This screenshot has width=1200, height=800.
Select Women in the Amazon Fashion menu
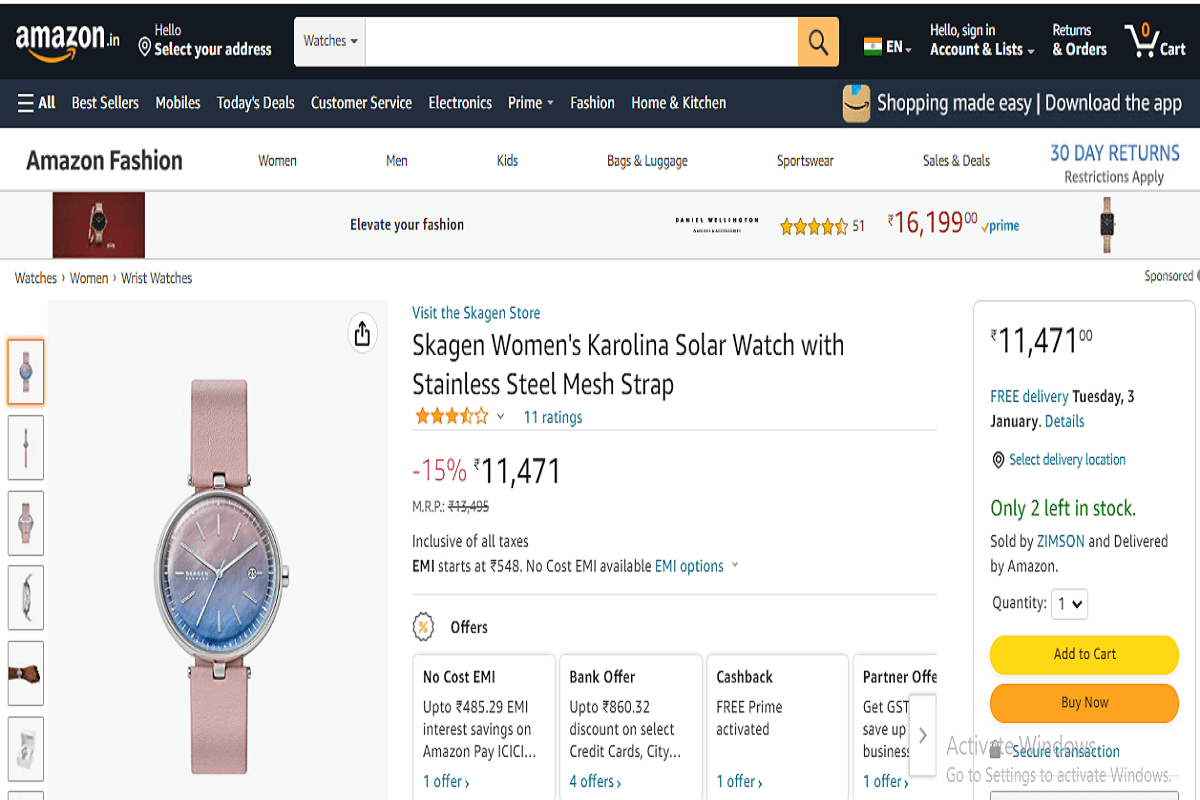[277, 160]
